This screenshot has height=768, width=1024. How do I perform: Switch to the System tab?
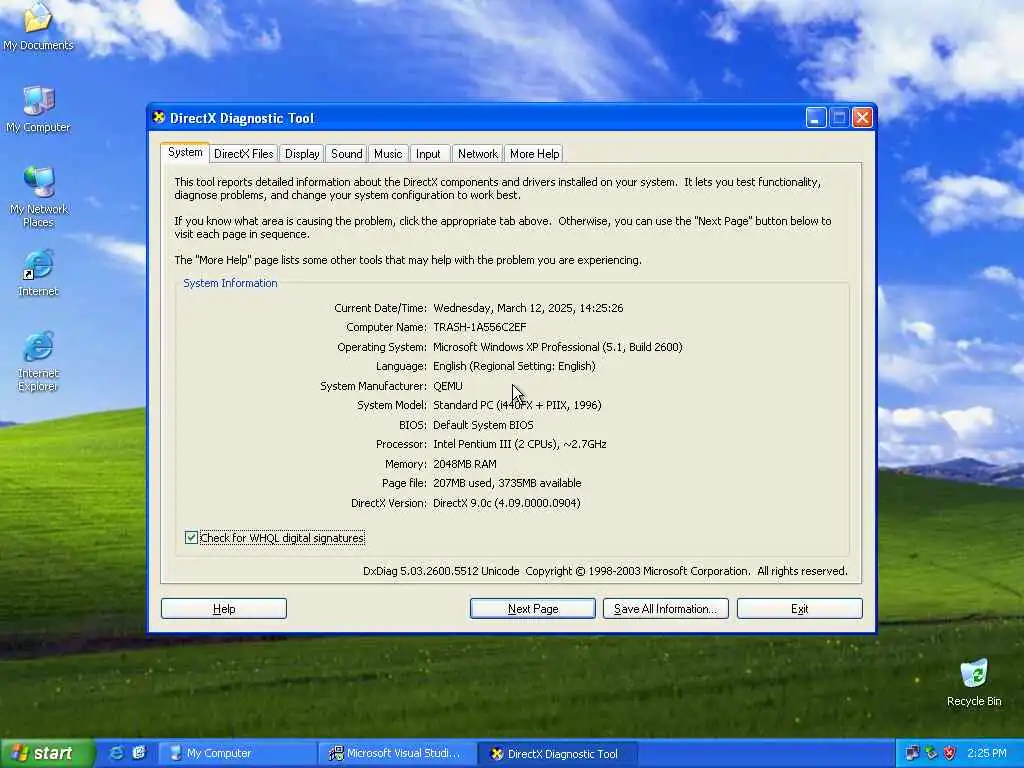point(185,152)
